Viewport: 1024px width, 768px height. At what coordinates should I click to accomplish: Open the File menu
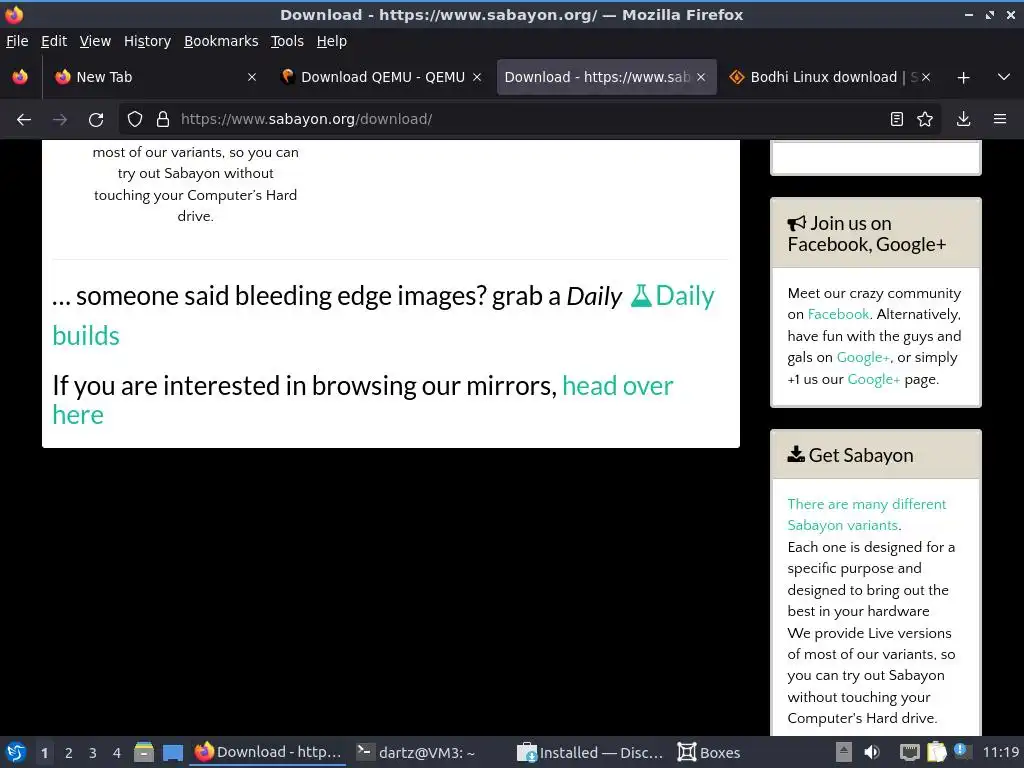pos(17,41)
